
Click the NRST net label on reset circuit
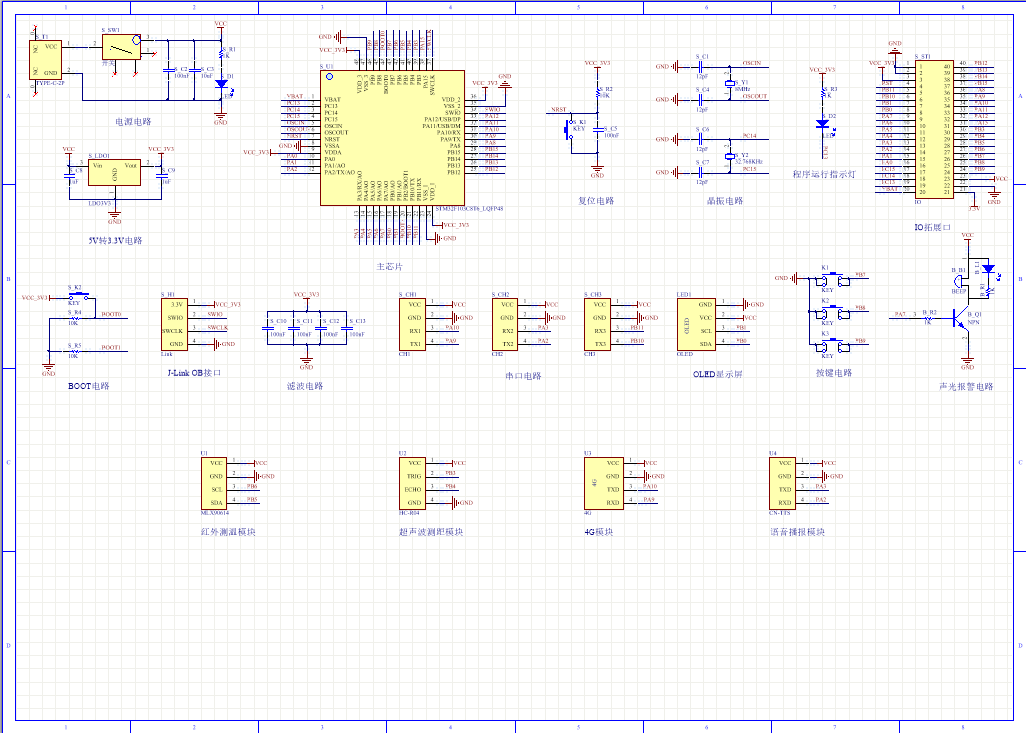pyautogui.click(x=559, y=109)
